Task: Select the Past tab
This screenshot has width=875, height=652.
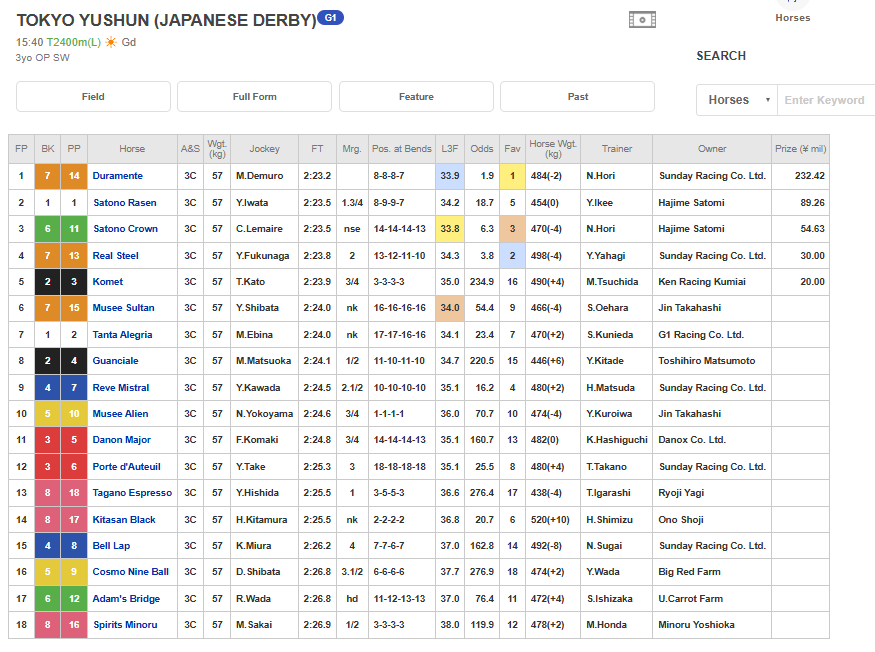Action: pyautogui.click(x=578, y=97)
